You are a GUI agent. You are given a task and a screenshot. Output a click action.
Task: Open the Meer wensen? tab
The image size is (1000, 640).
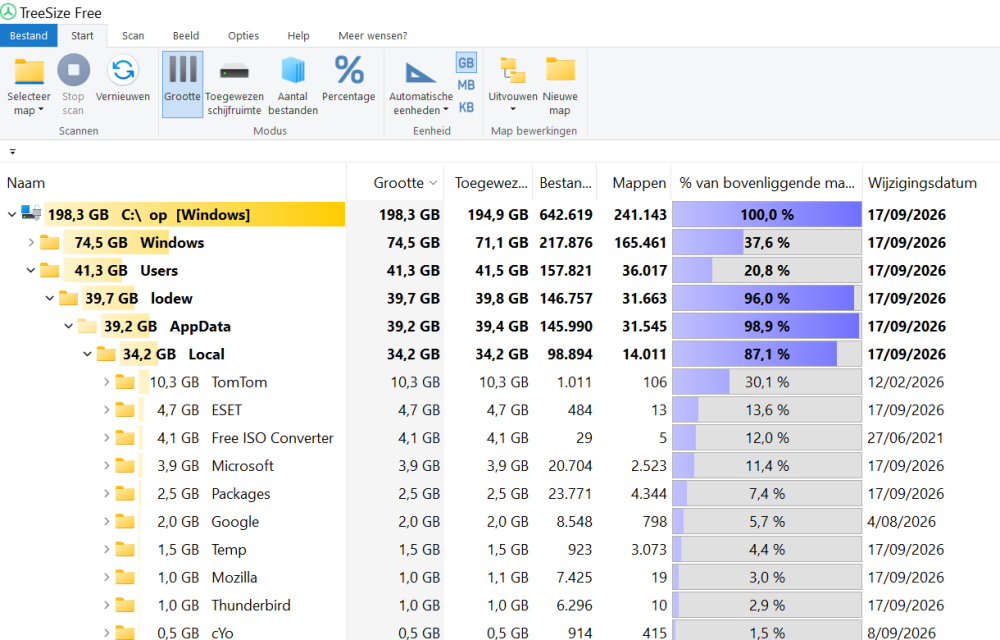pos(372,36)
